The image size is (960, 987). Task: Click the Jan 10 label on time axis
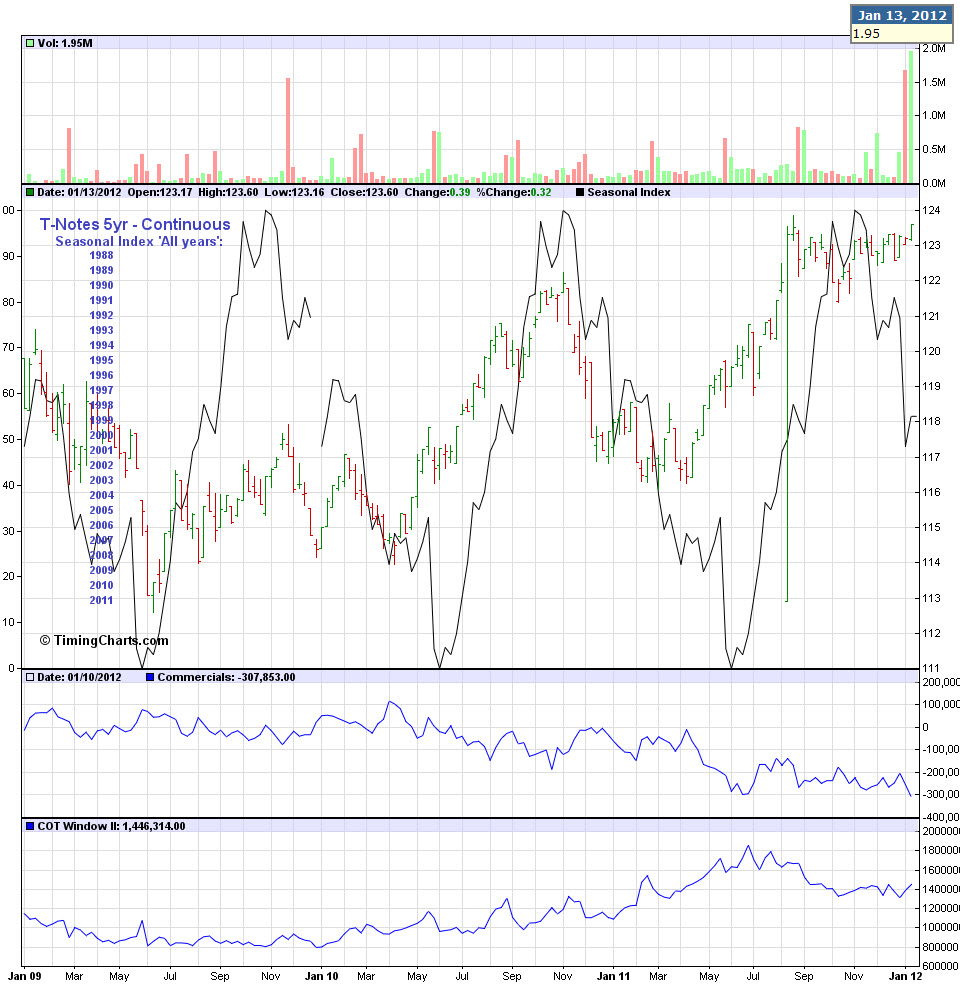click(322, 973)
